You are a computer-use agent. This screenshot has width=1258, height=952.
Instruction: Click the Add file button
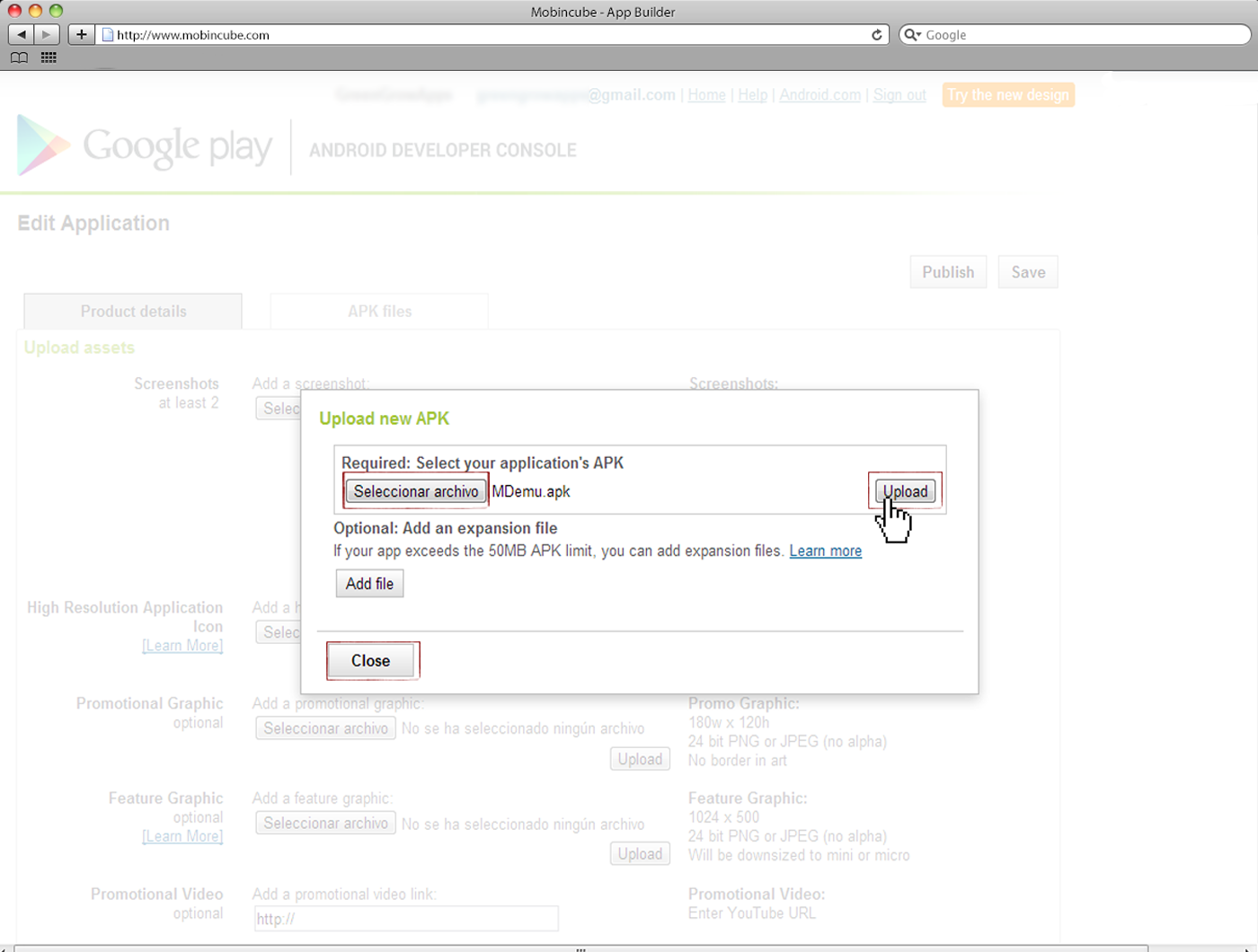[x=369, y=584]
